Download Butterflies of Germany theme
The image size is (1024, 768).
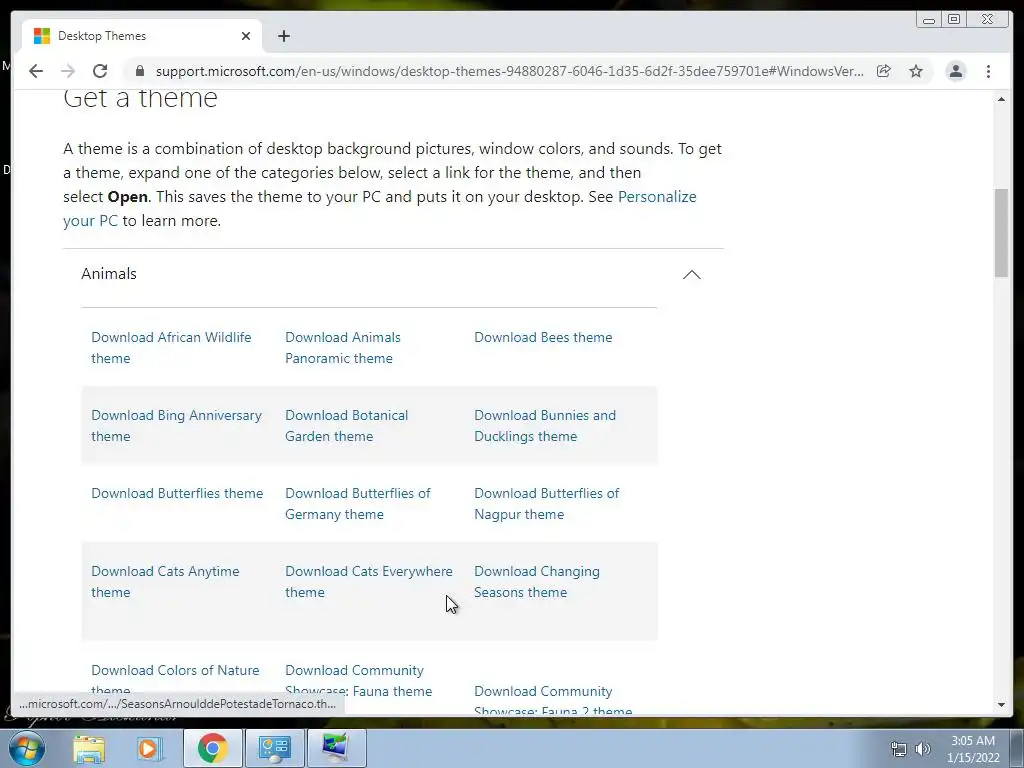tap(358, 504)
